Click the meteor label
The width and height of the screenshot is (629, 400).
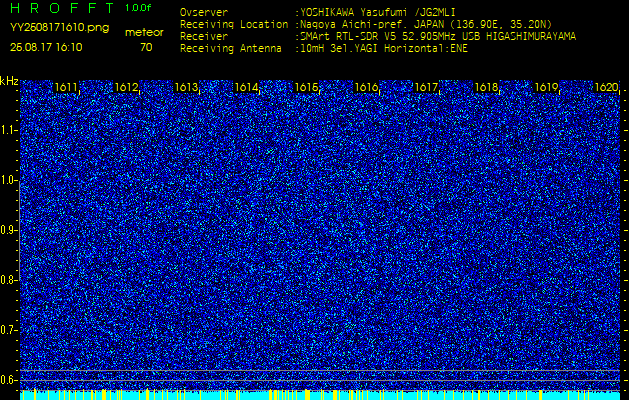(x=144, y=33)
